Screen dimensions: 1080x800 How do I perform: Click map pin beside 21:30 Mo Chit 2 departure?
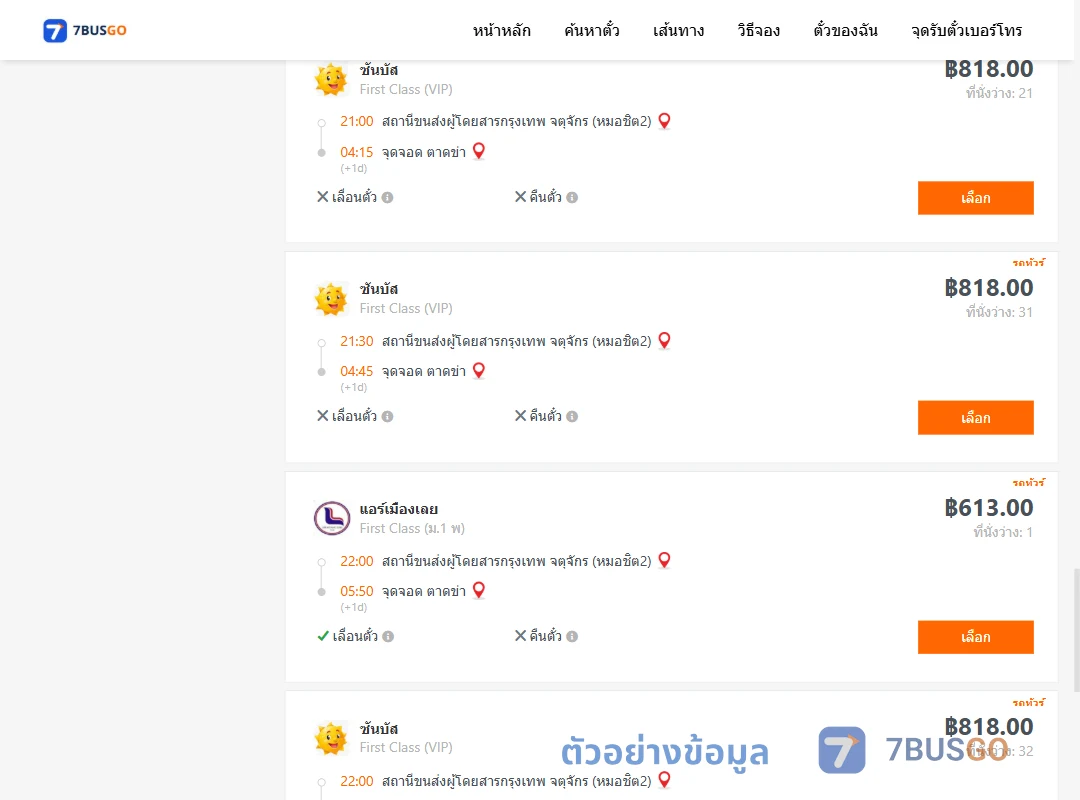(x=665, y=340)
